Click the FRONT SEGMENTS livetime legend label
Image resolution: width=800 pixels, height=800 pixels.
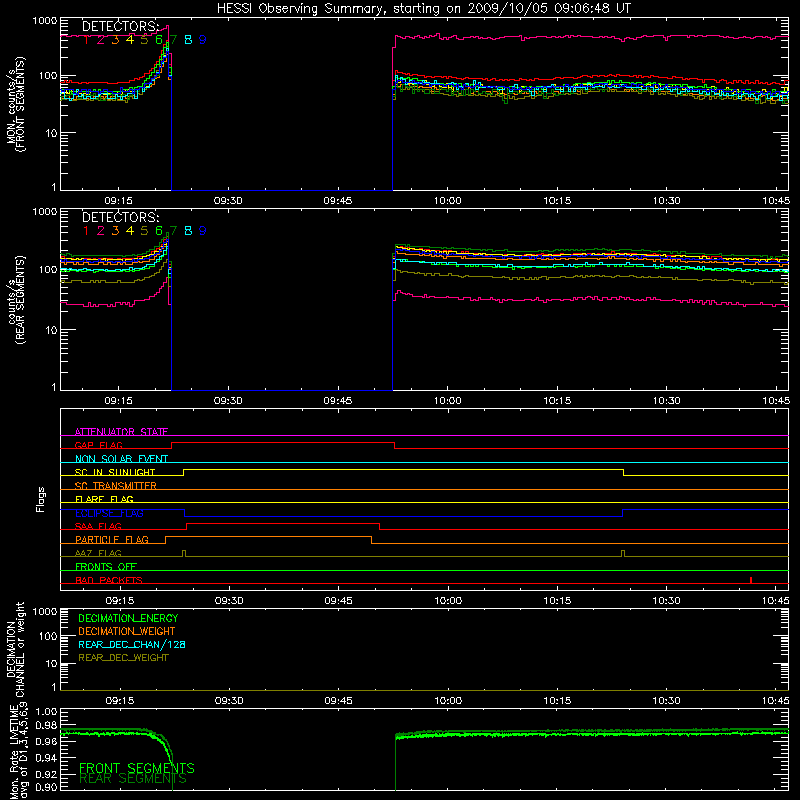click(137, 768)
